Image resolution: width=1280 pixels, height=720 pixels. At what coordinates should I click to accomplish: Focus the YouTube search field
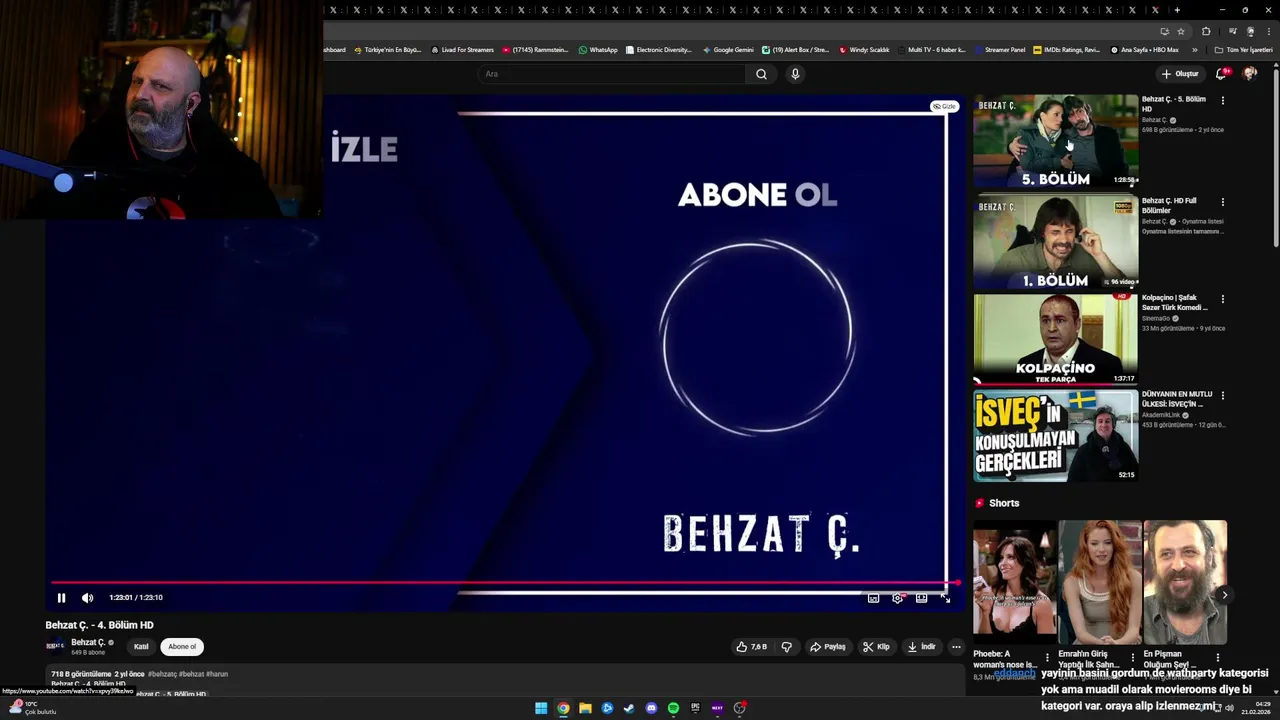click(611, 74)
